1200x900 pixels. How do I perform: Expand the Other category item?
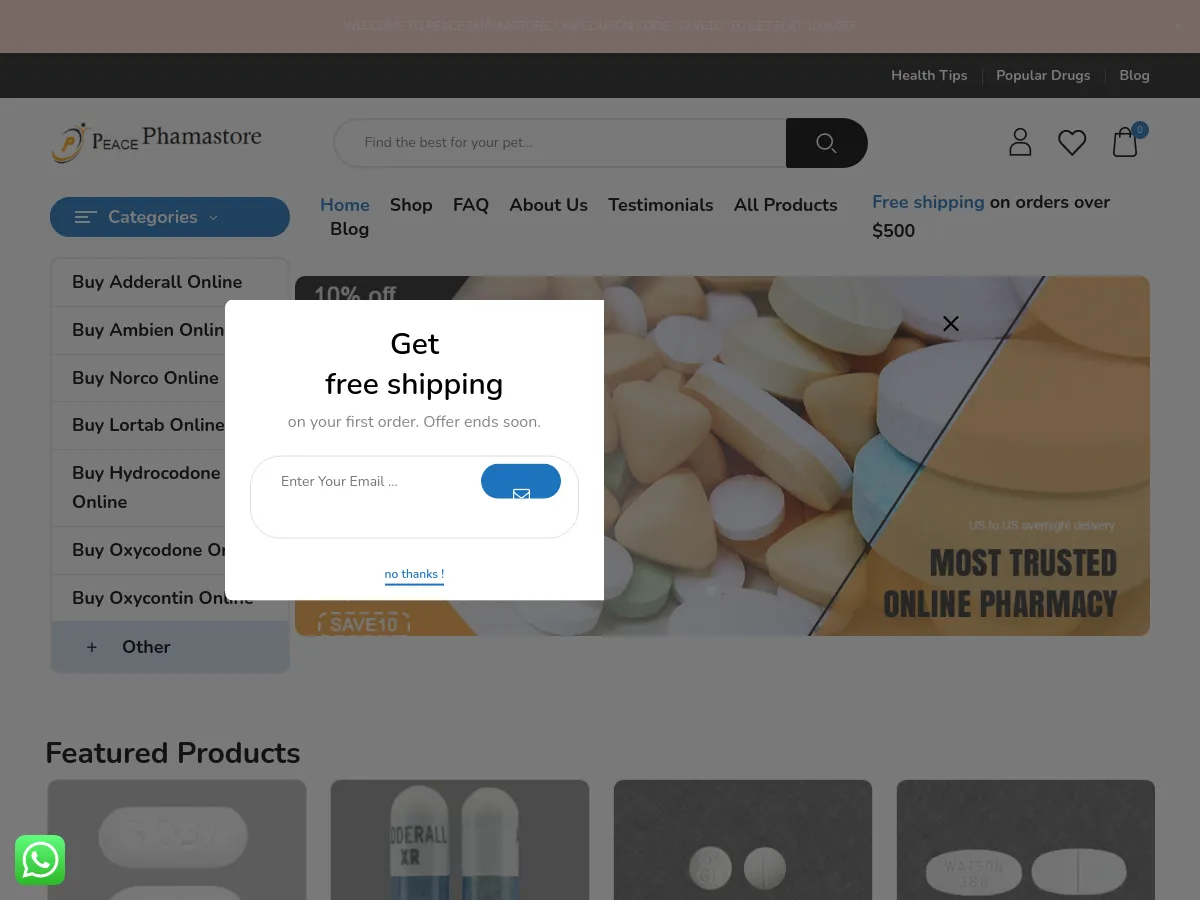pyautogui.click(x=170, y=647)
